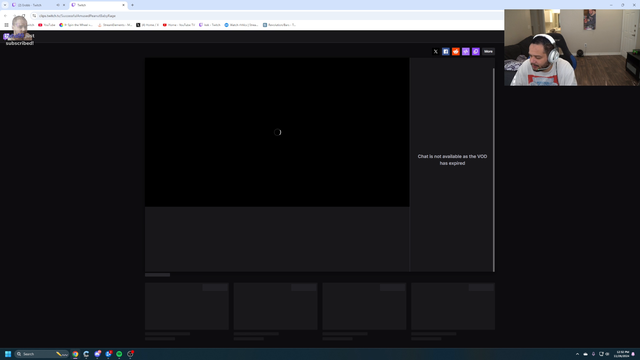Click the purple link-style share icon

pyautogui.click(x=466, y=51)
